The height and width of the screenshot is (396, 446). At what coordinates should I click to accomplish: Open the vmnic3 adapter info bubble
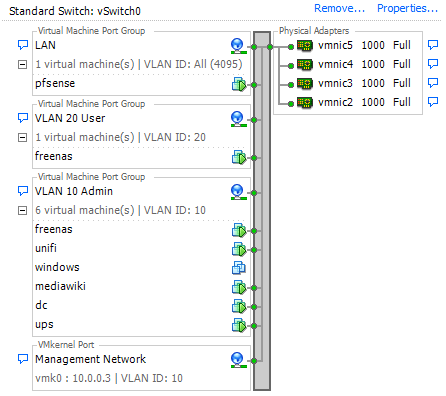433,83
